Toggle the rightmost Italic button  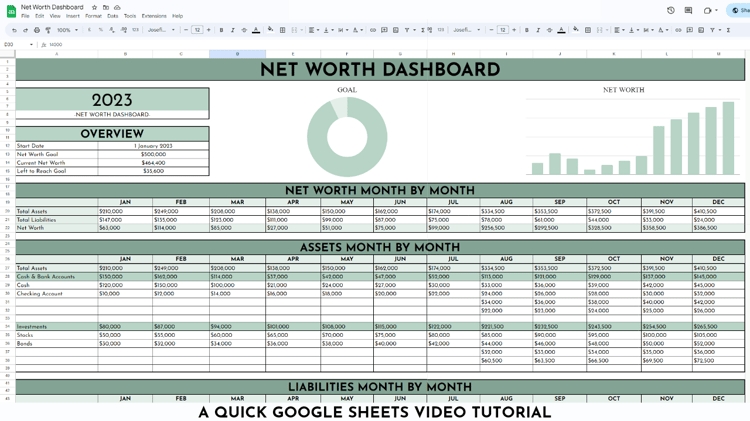pos(538,30)
